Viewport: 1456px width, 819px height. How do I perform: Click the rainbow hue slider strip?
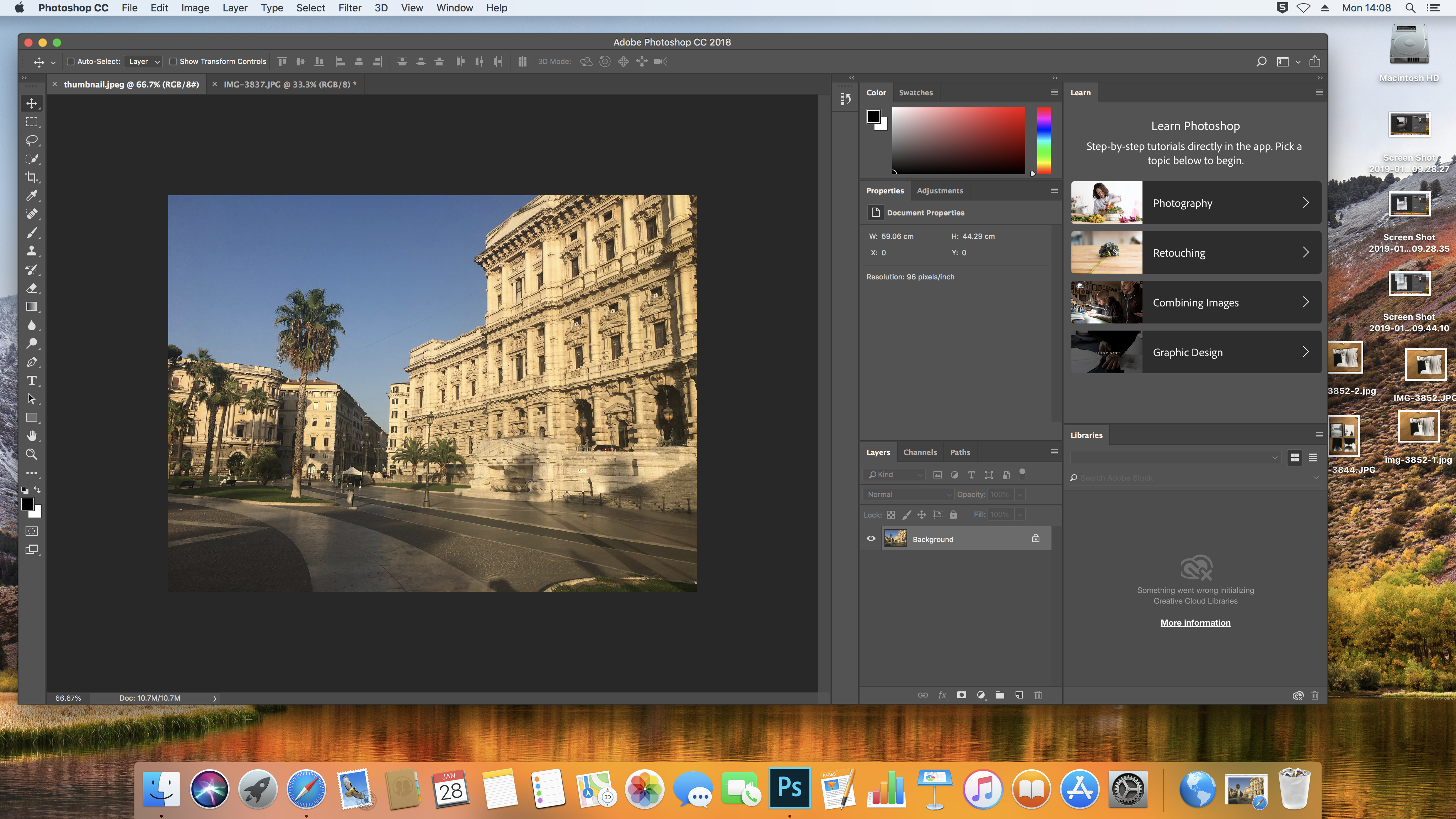coord(1043,140)
